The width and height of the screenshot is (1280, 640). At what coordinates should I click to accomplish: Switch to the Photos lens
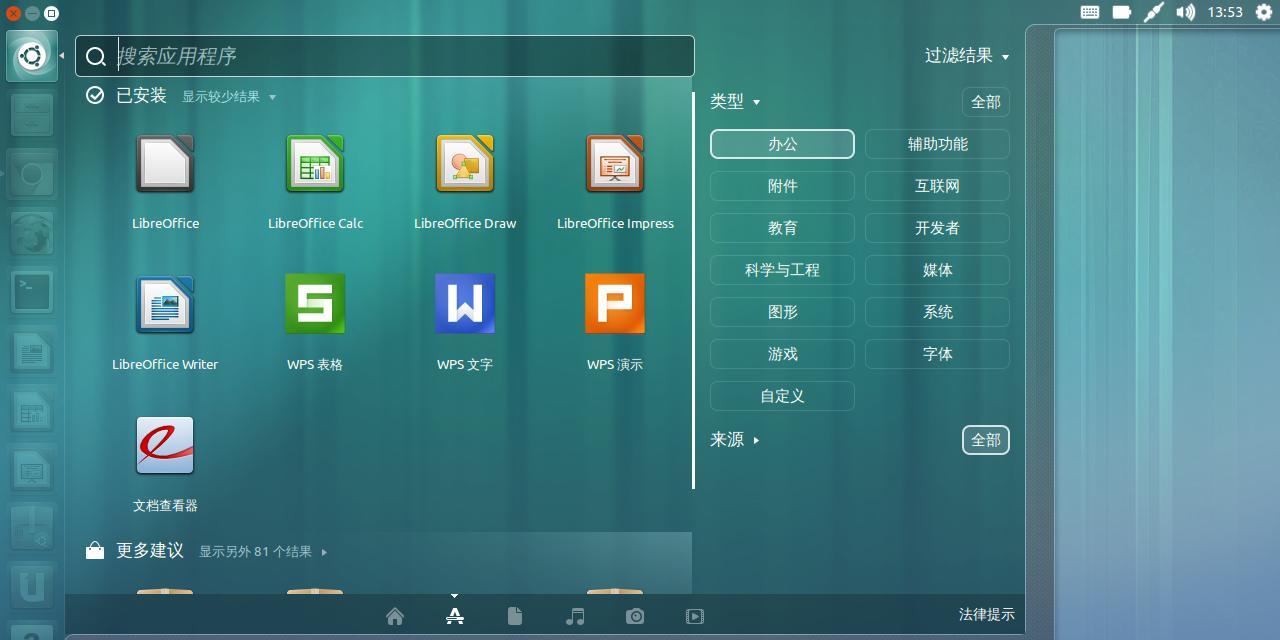click(635, 616)
